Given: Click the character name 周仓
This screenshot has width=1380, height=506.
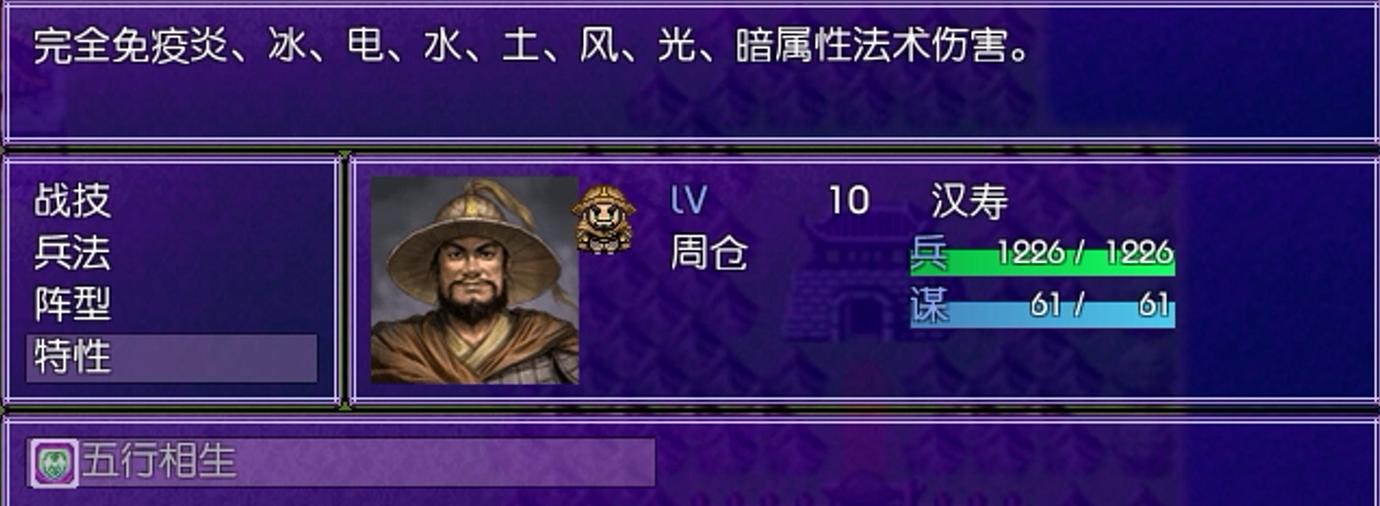Looking at the screenshot, I should pos(709,254).
